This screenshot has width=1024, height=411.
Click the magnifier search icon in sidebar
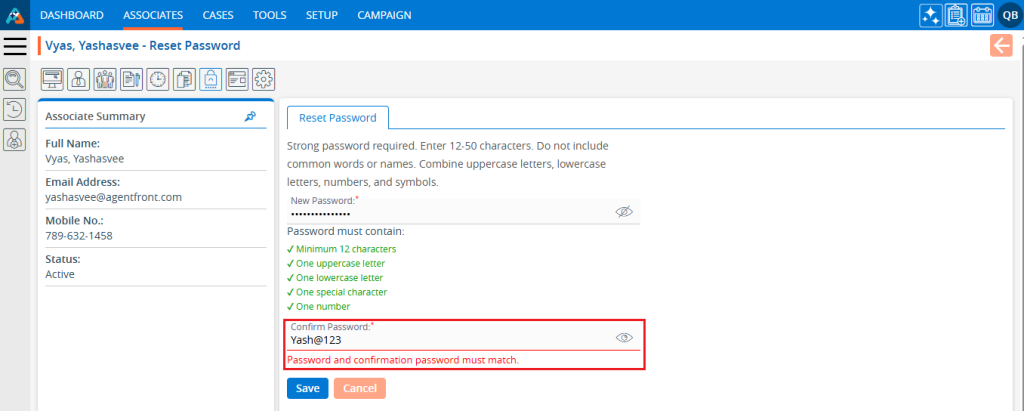(15, 79)
